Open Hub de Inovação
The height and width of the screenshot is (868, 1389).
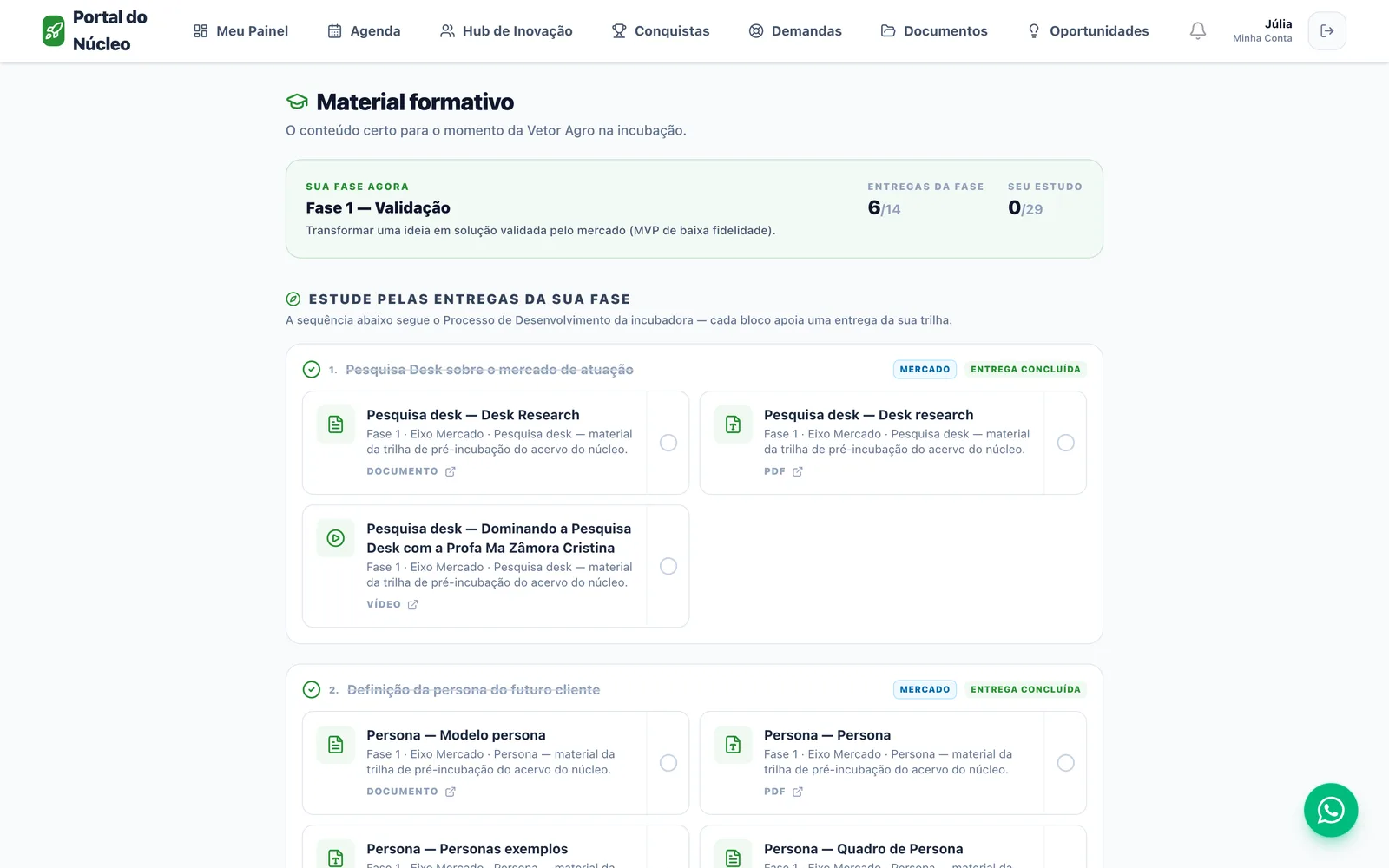click(x=506, y=31)
